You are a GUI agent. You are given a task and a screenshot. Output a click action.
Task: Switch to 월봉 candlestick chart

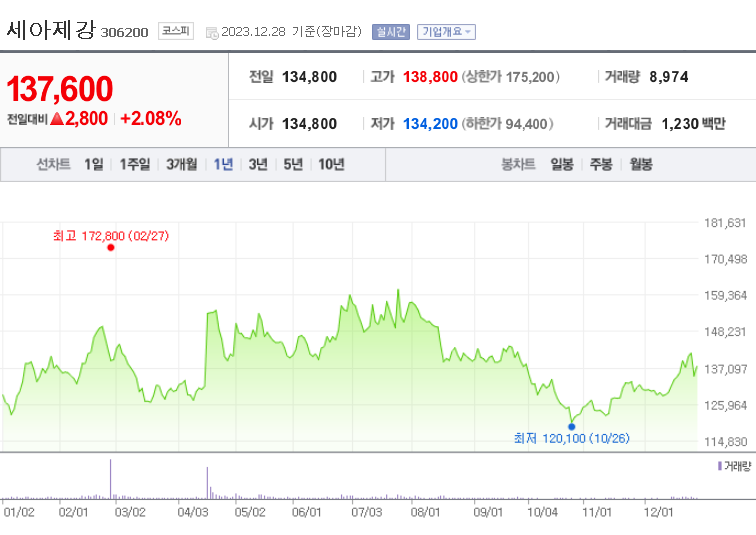641,164
